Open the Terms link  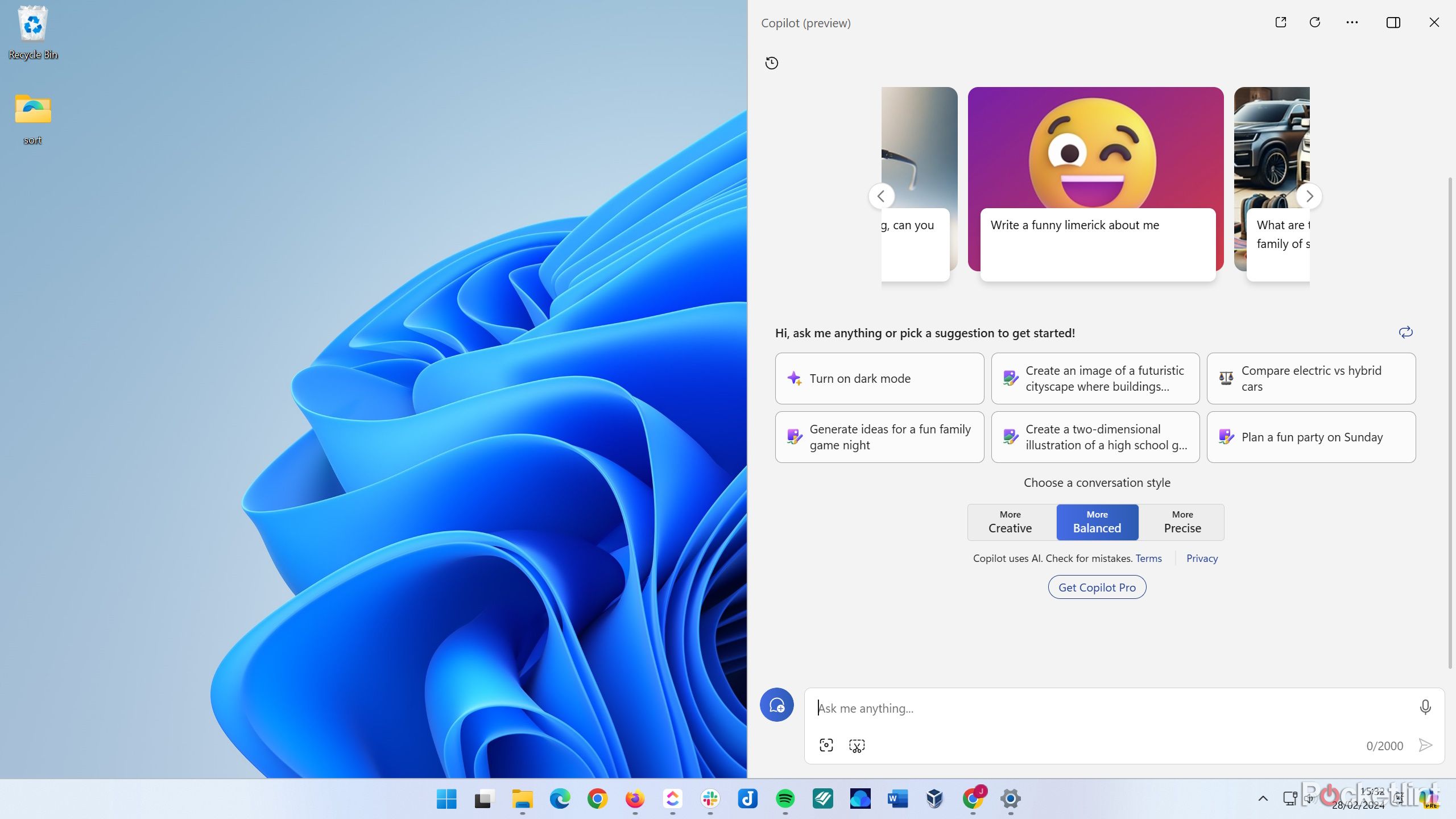click(x=1148, y=559)
